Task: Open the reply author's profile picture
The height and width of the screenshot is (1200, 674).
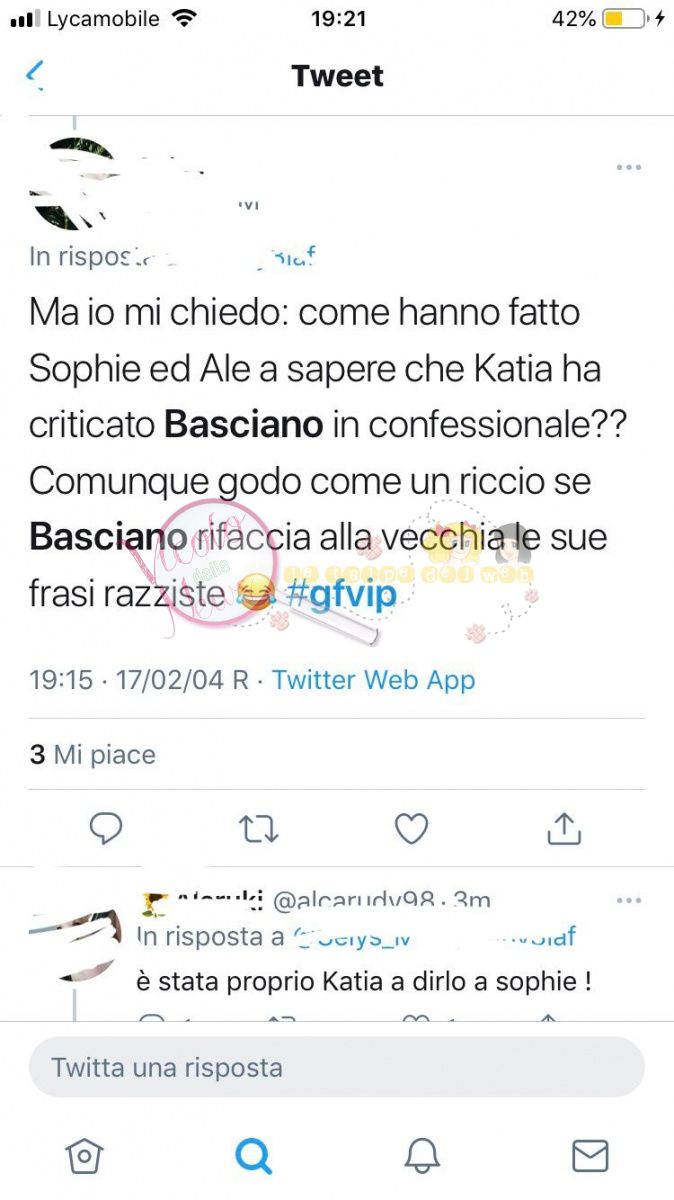Action: pyautogui.click(x=75, y=944)
